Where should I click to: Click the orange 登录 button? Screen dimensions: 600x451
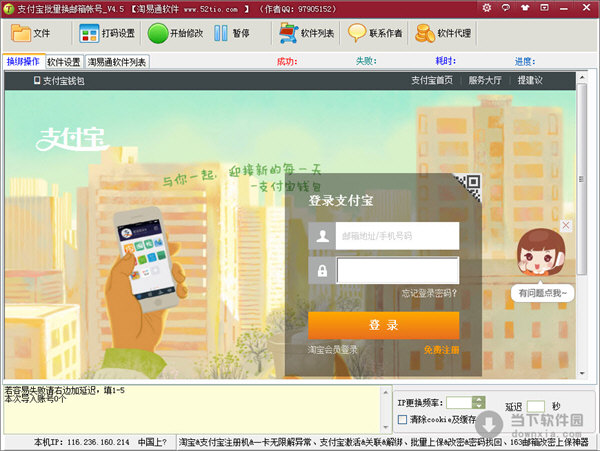point(383,325)
